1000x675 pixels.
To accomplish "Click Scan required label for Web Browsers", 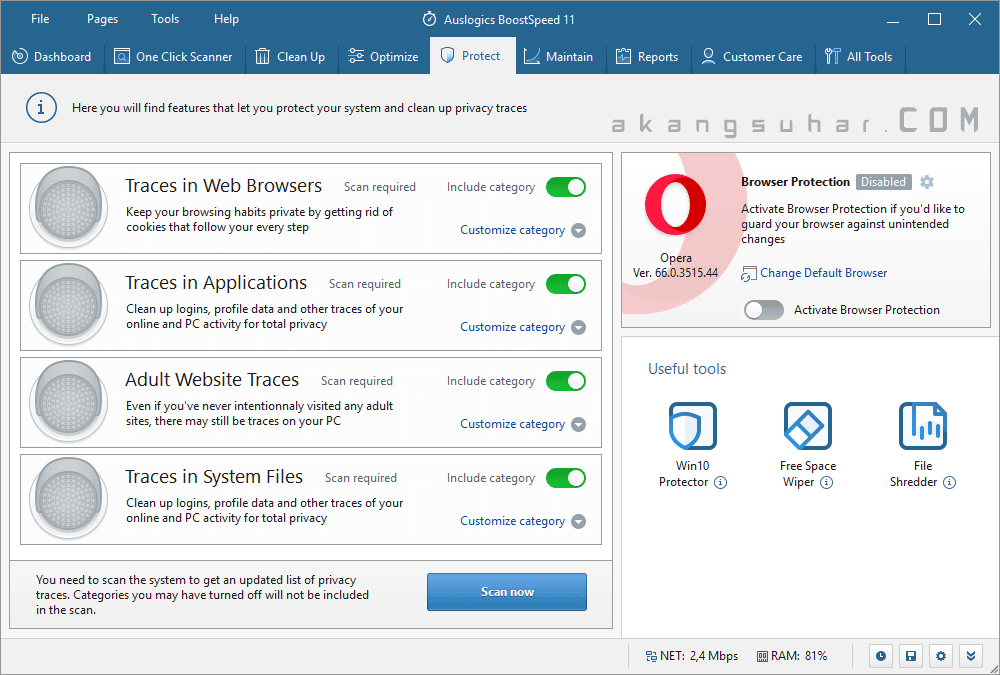I will tap(379, 187).
